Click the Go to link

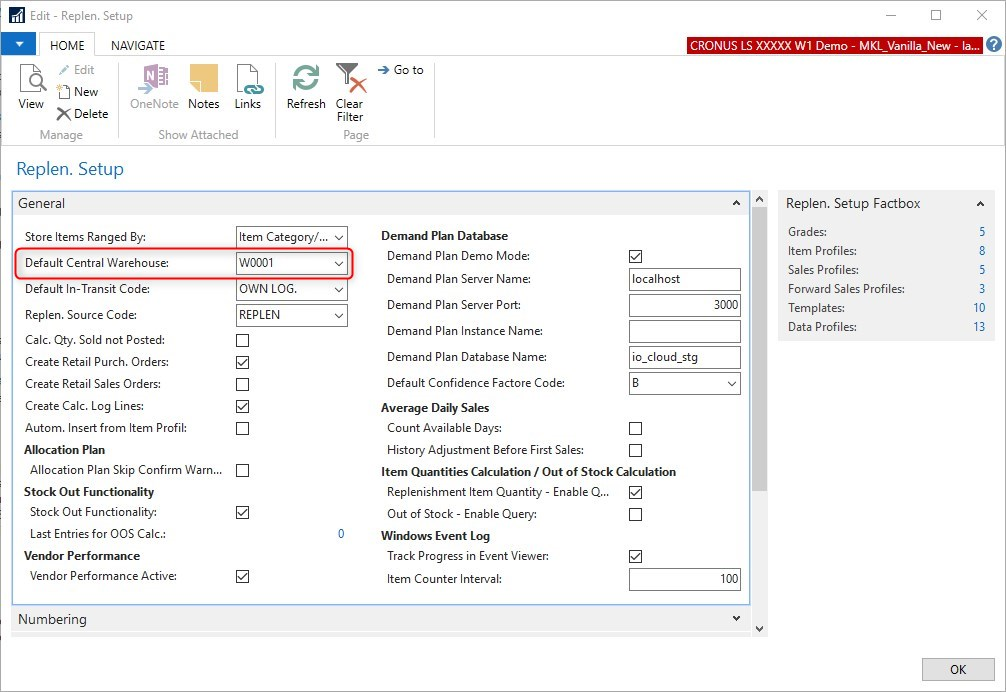[x=400, y=70]
